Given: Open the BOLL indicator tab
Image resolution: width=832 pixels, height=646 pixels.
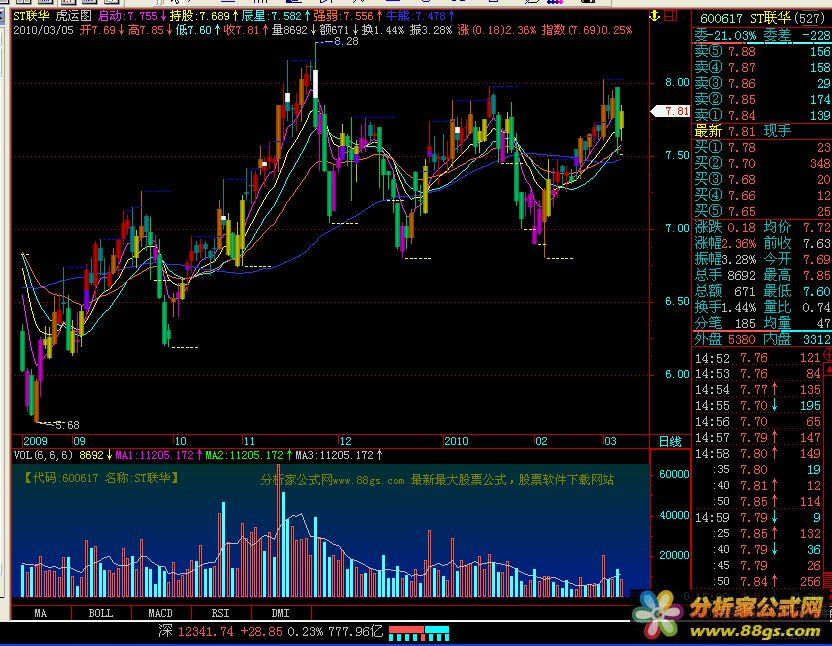Looking at the screenshot, I should point(100,612).
